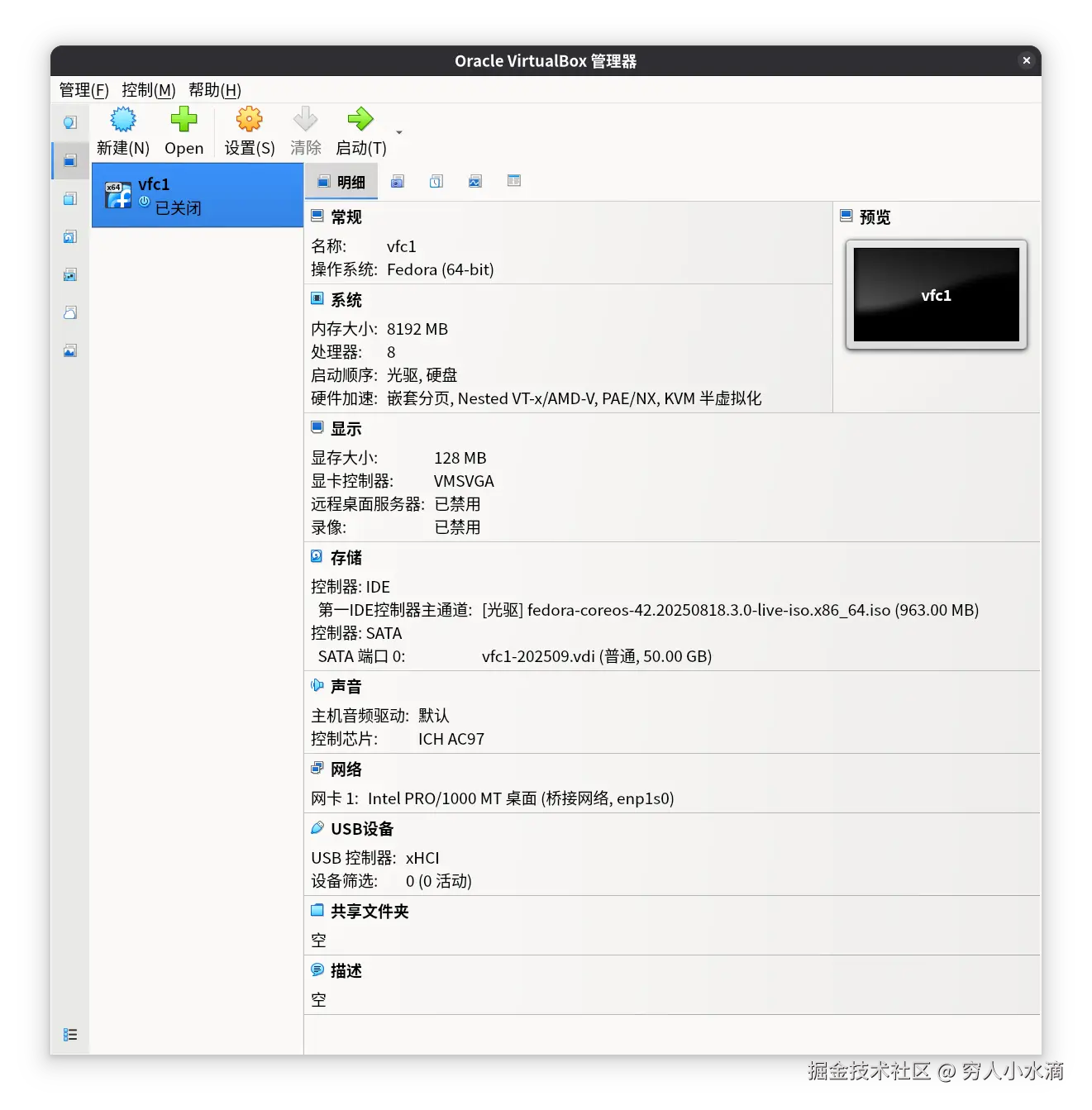Click the vfc1 preview thumbnail

coord(937,295)
